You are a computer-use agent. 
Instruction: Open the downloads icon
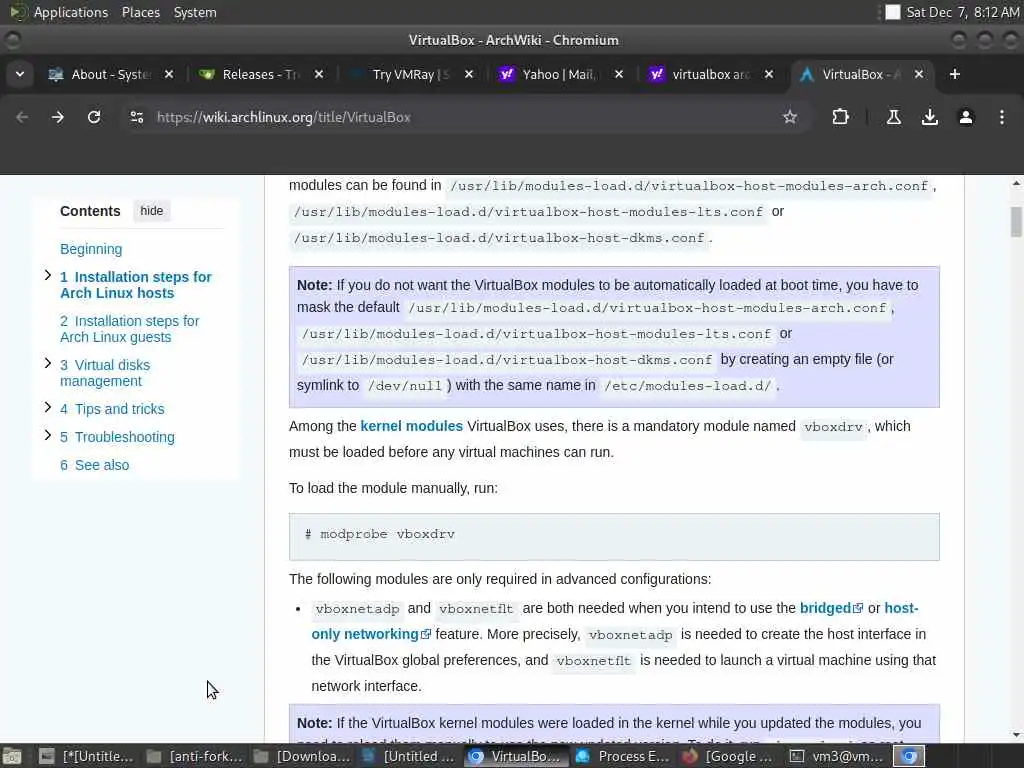930,117
